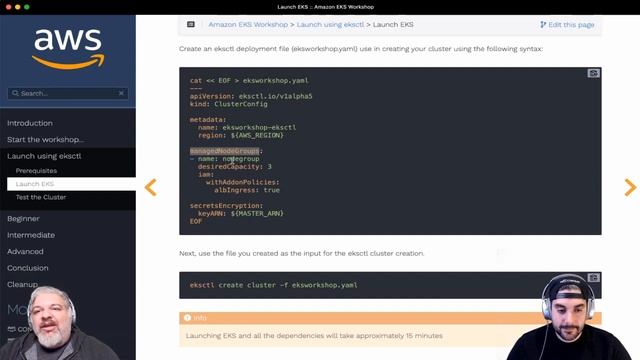The height and width of the screenshot is (360, 640).
Task: Click 'apiVersion: eksctl.io/v1alpha5' line
Action: (x=251, y=96)
